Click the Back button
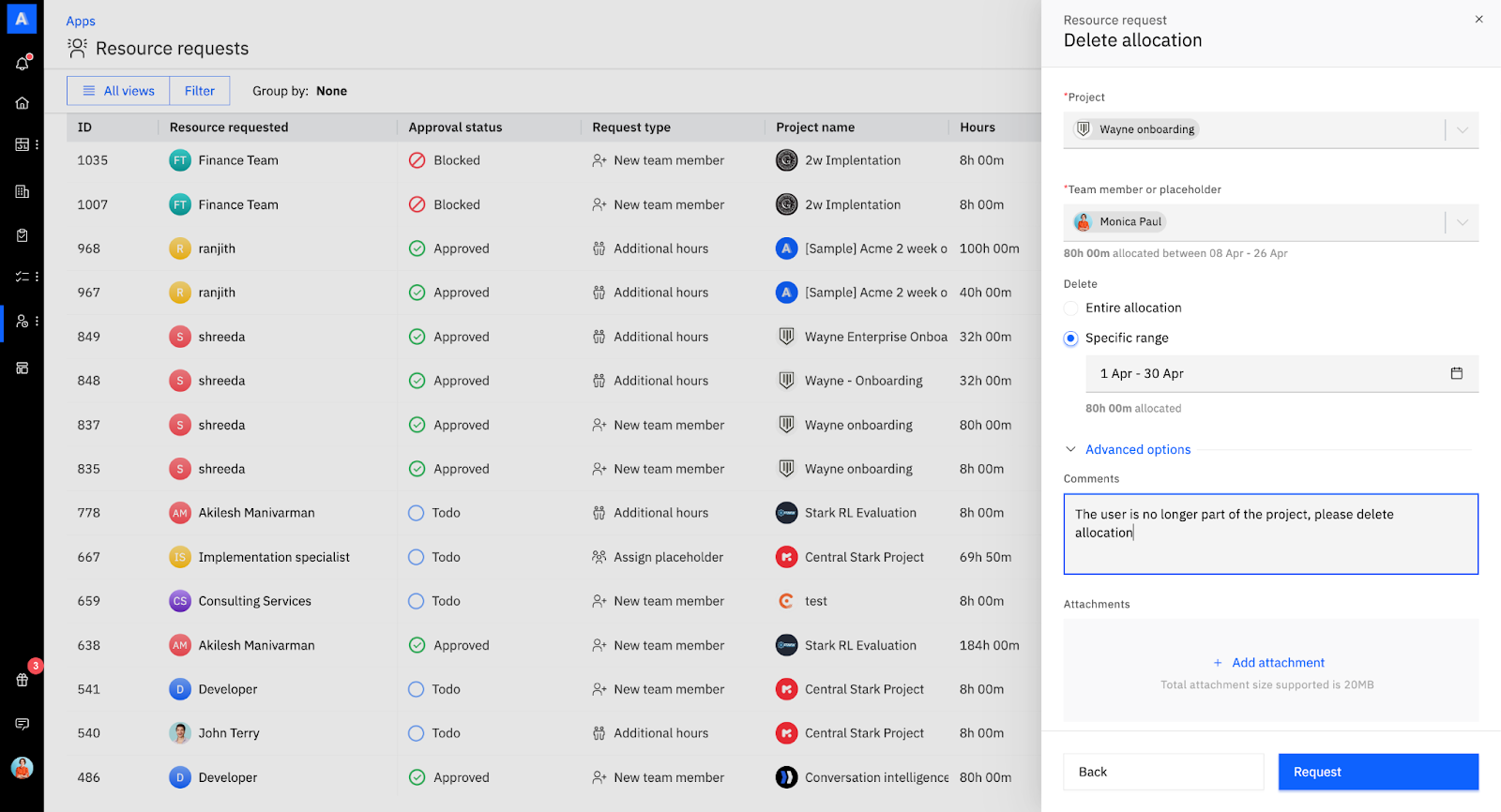Image resolution: width=1501 pixels, height=812 pixels. pyautogui.click(x=1163, y=772)
